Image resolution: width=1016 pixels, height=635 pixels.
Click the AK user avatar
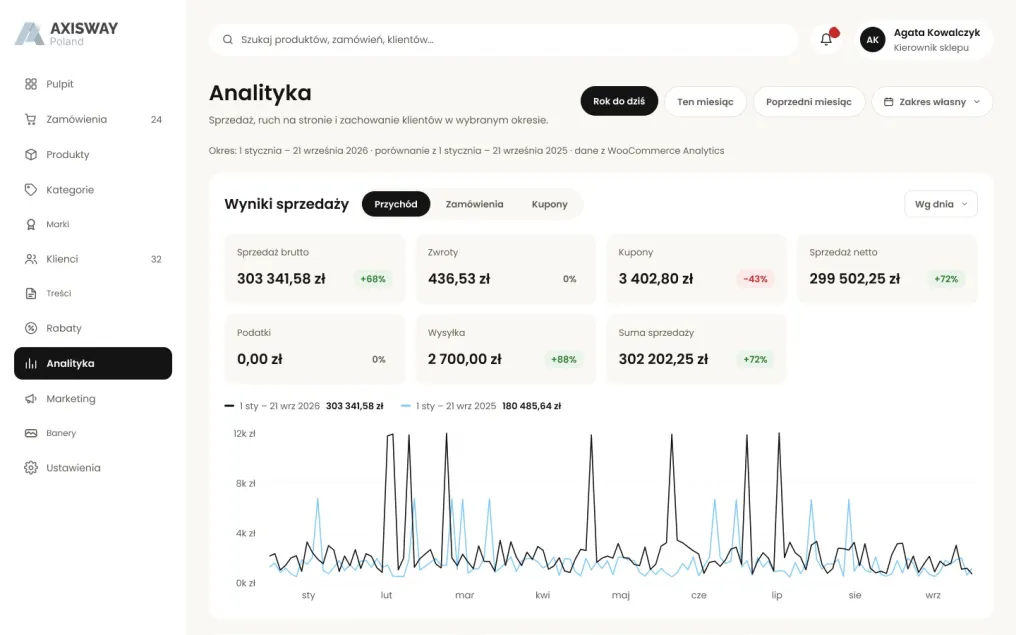pos(872,40)
